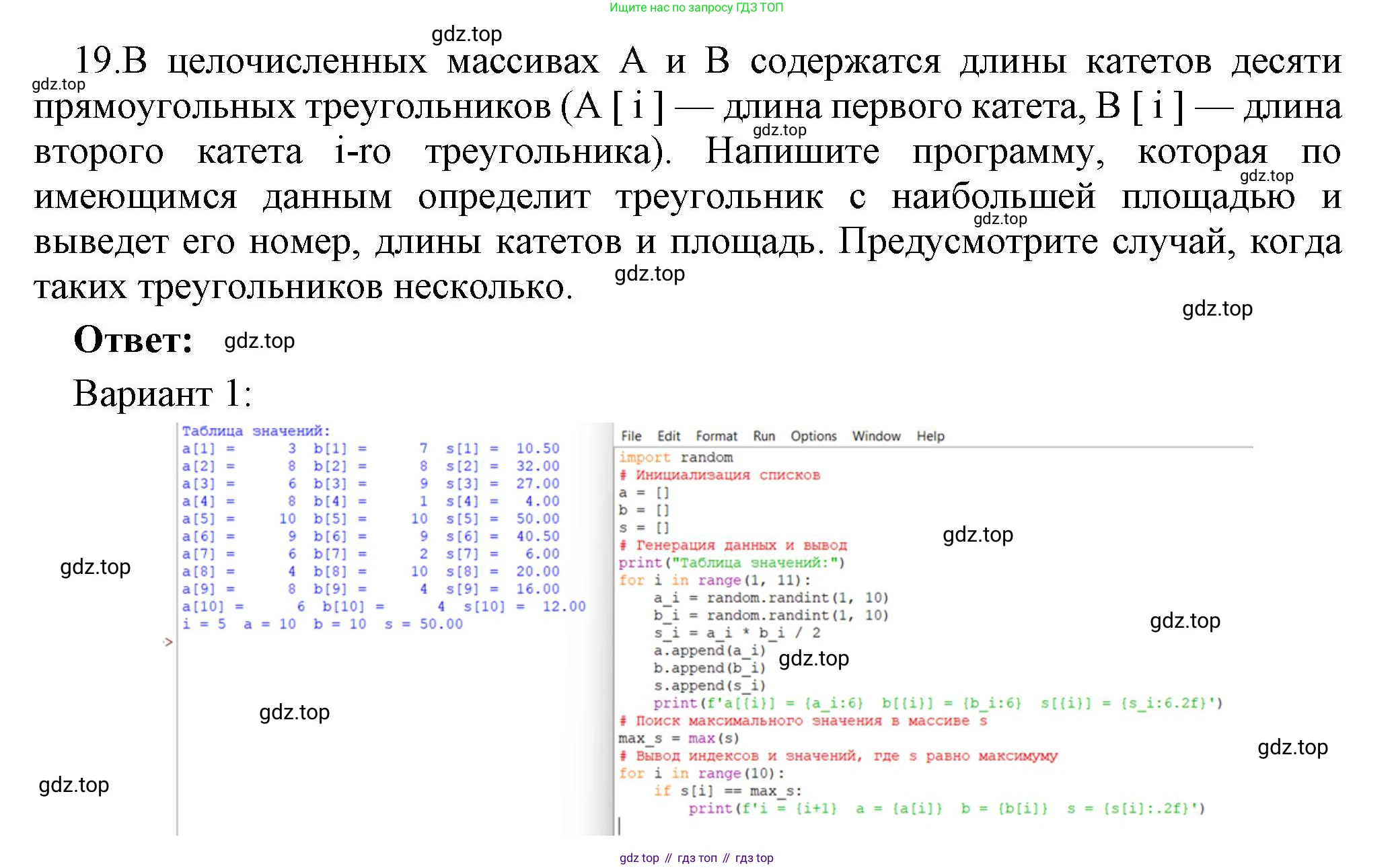Open the Format menu
The image size is (1394, 868).
[x=717, y=436]
